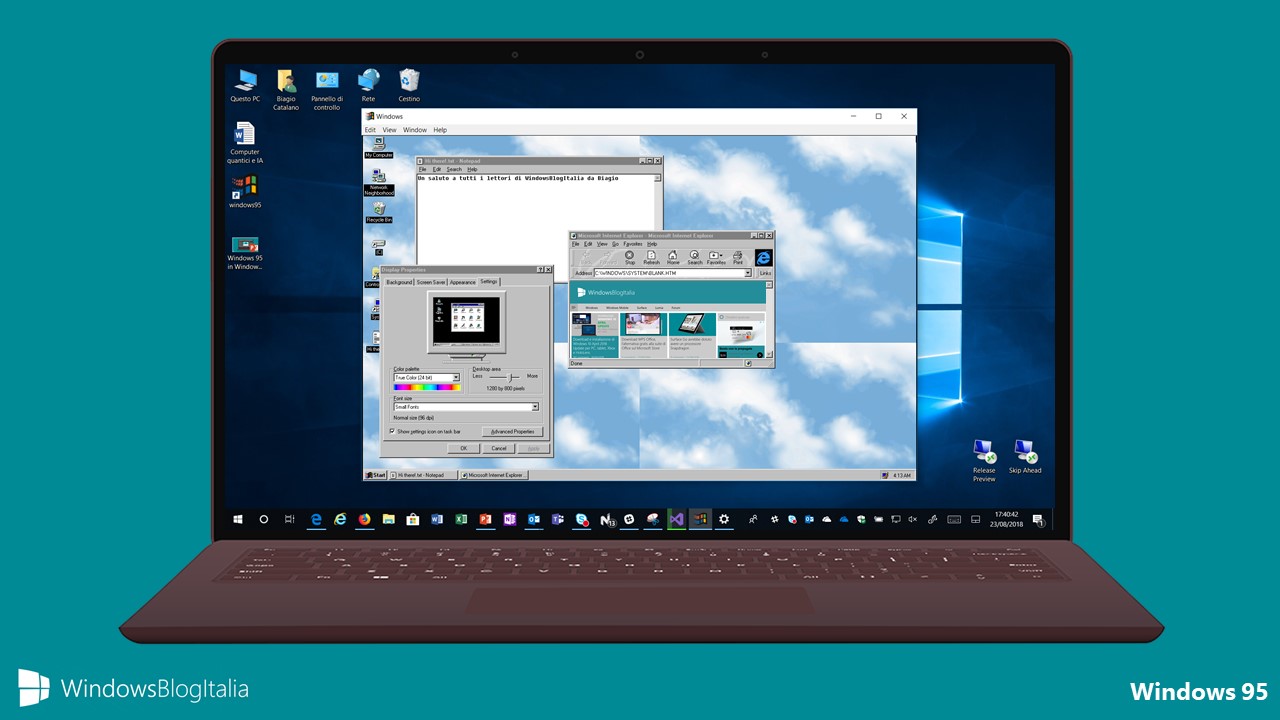
Task: Click Links button in Internet Explorer
Action: 765,273
